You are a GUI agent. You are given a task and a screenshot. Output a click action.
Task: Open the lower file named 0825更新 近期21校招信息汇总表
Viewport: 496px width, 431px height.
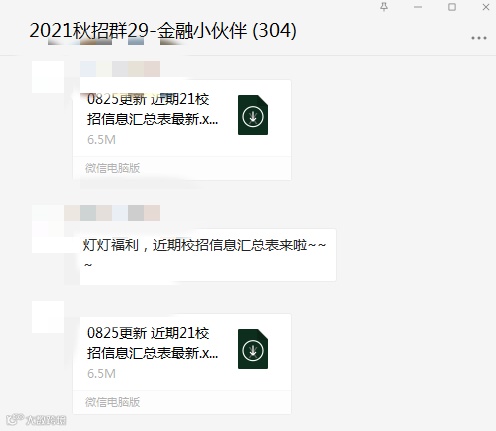click(182, 352)
